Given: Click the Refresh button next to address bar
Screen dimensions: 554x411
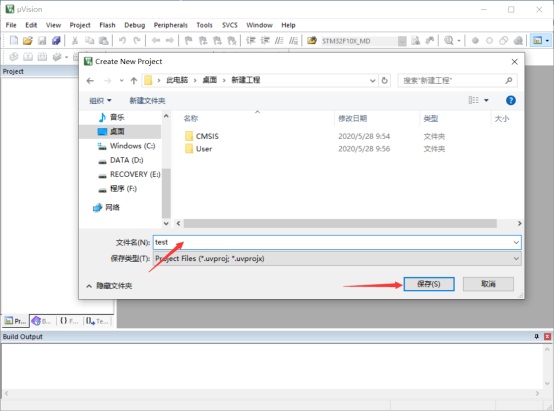Looking at the screenshot, I should click(x=384, y=81).
